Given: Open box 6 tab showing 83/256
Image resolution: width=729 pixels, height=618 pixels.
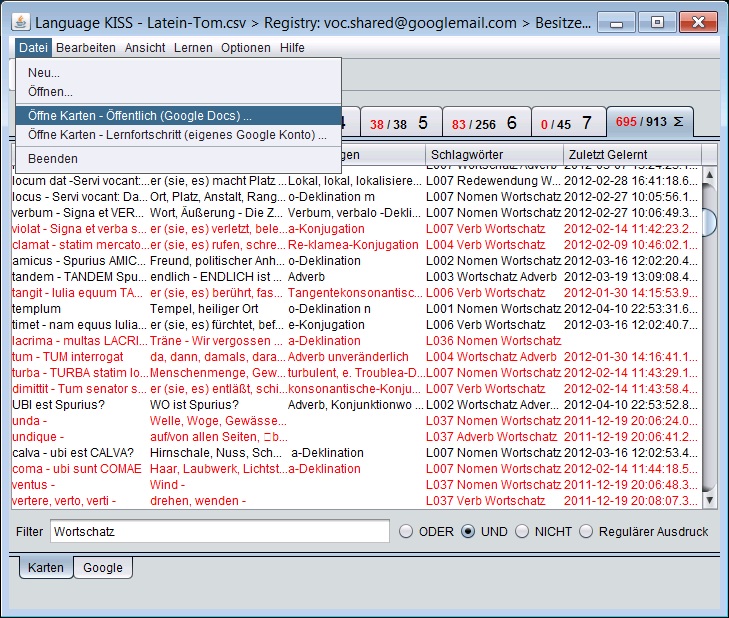Looking at the screenshot, I should 486,123.
